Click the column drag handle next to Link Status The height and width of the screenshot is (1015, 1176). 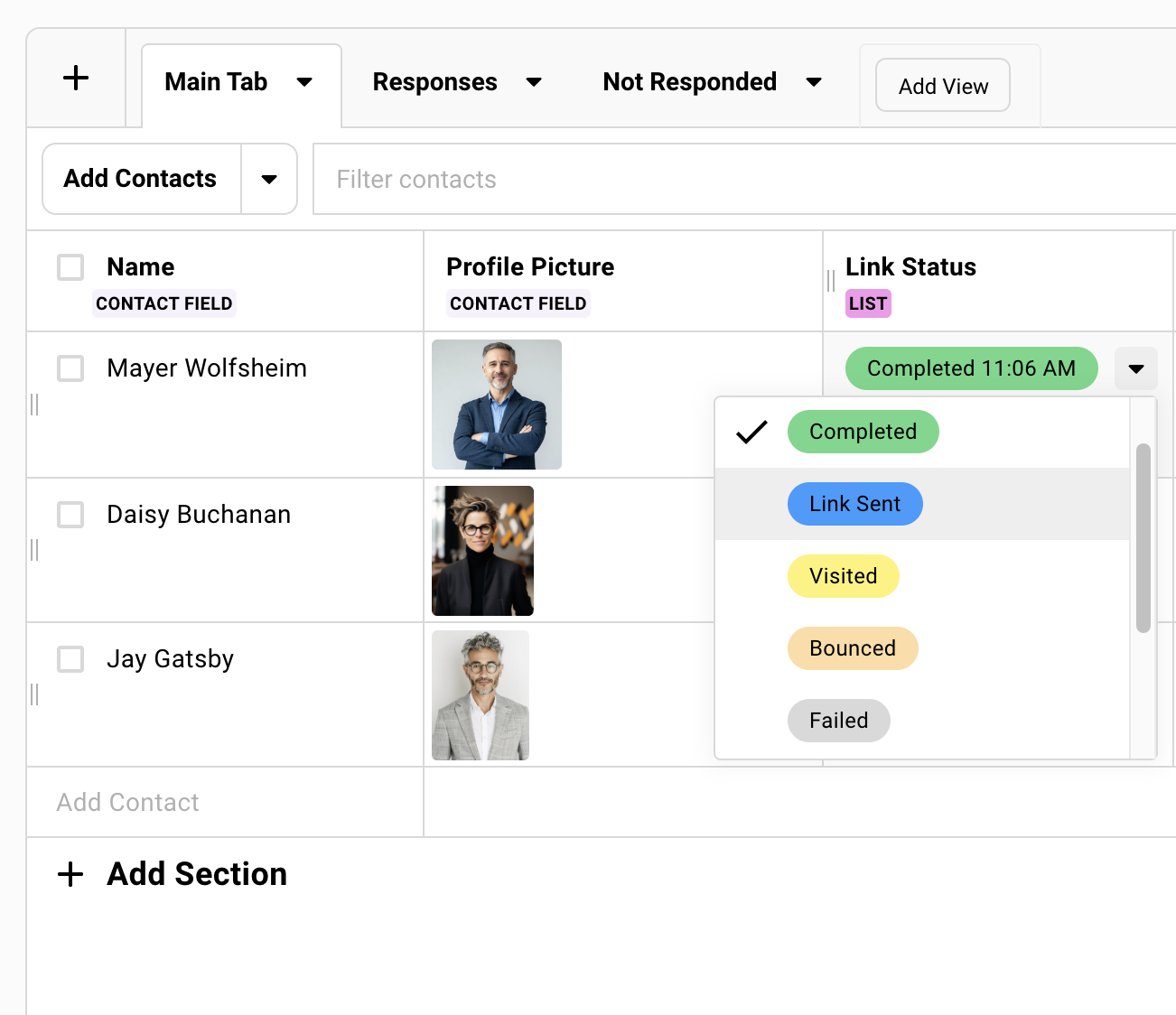point(830,281)
